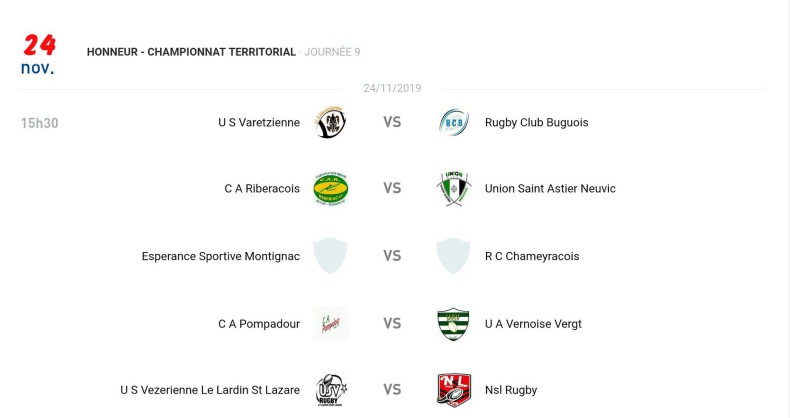This screenshot has height=418, width=790.
Task: Click the U S Varetzienne club logo
Action: [331, 122]
